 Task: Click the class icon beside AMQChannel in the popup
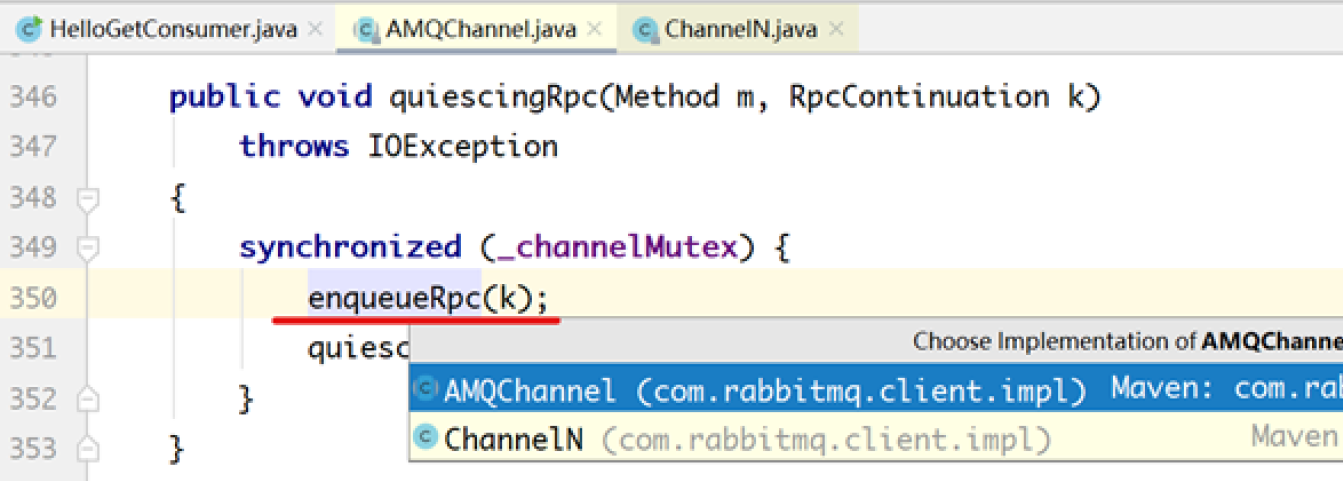coord(426,389)
